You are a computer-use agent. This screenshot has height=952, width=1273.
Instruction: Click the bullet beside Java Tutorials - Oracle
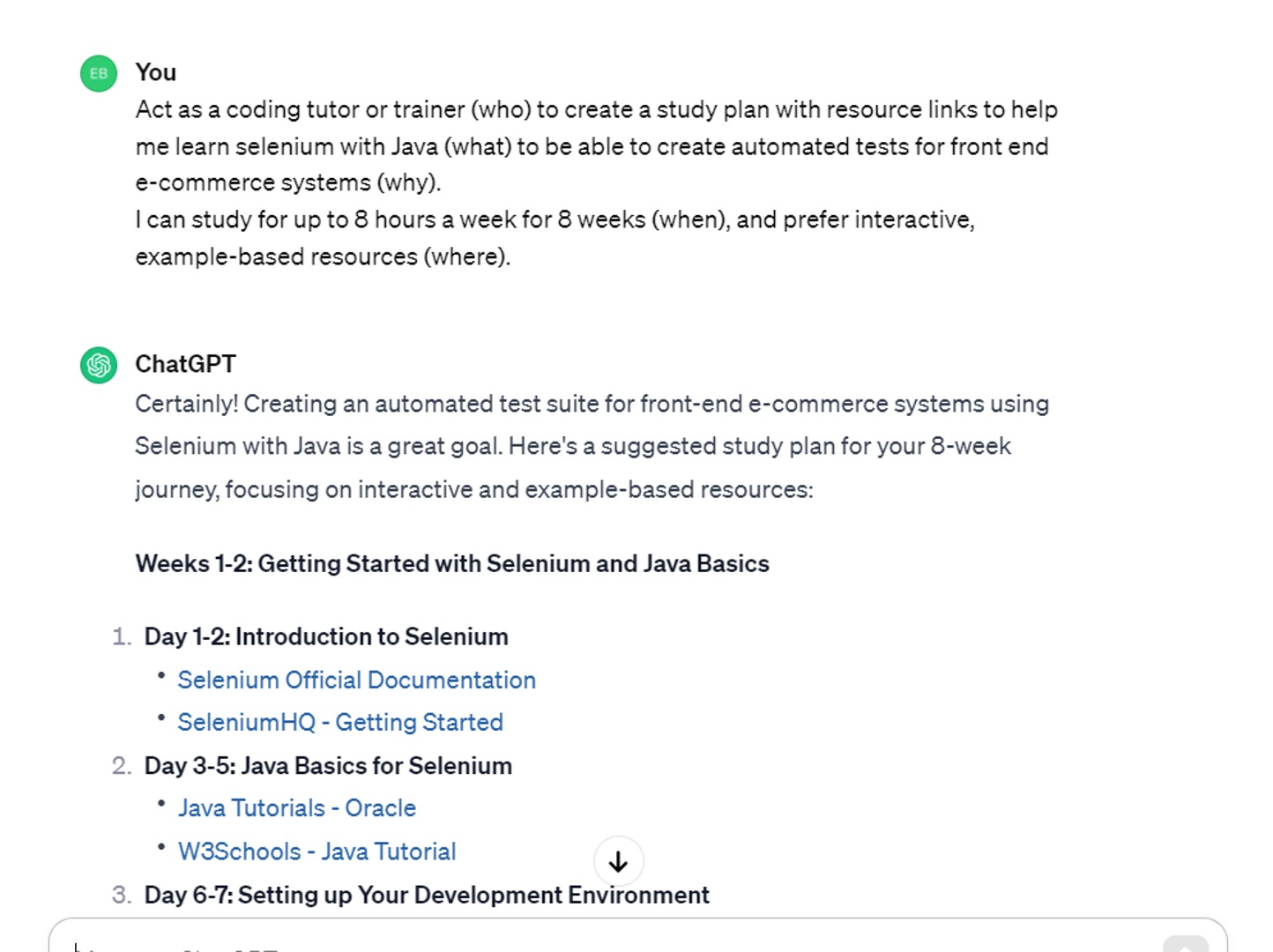click(162, 804)
